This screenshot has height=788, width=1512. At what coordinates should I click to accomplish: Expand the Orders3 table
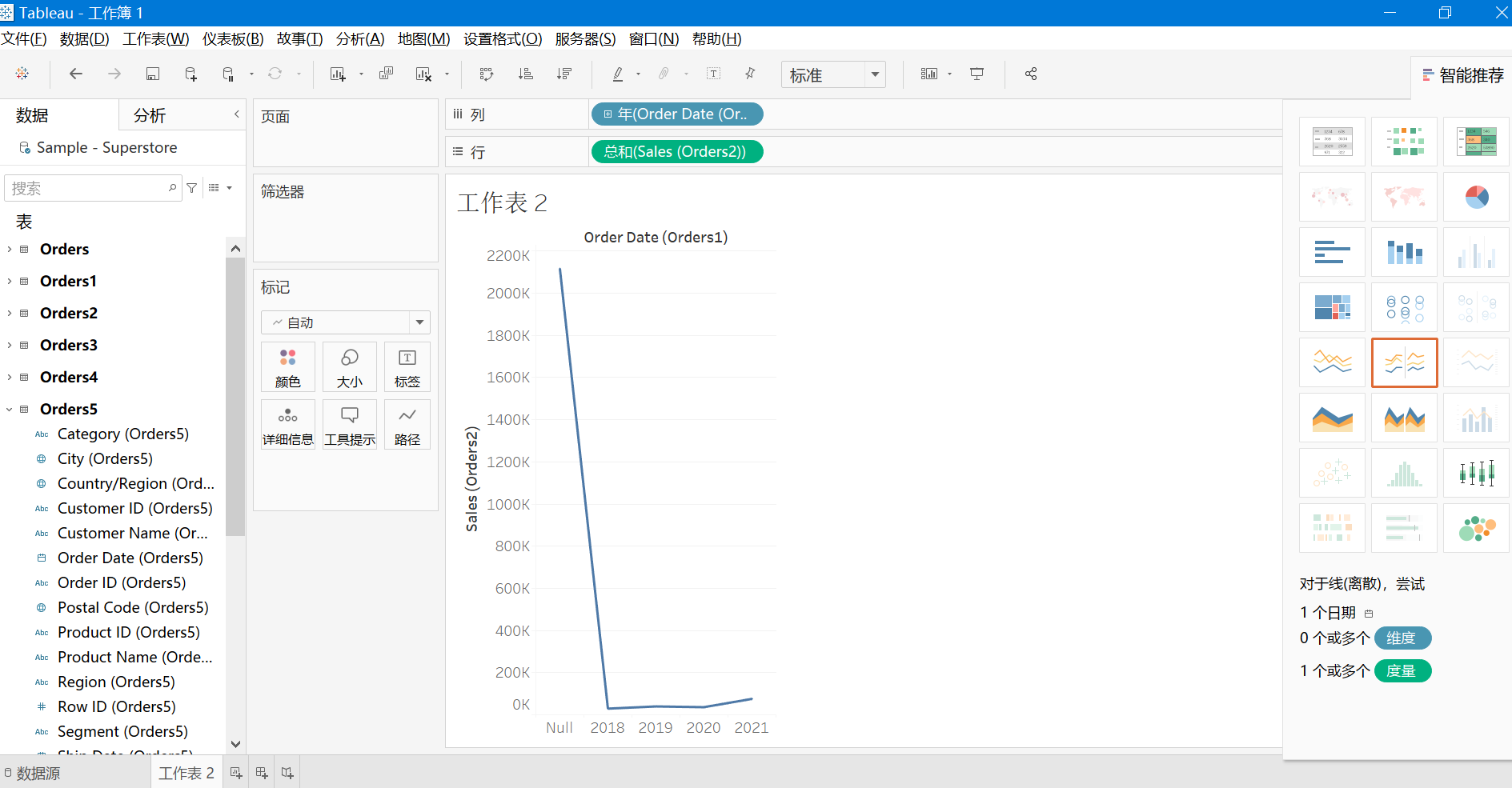[10, 345]
